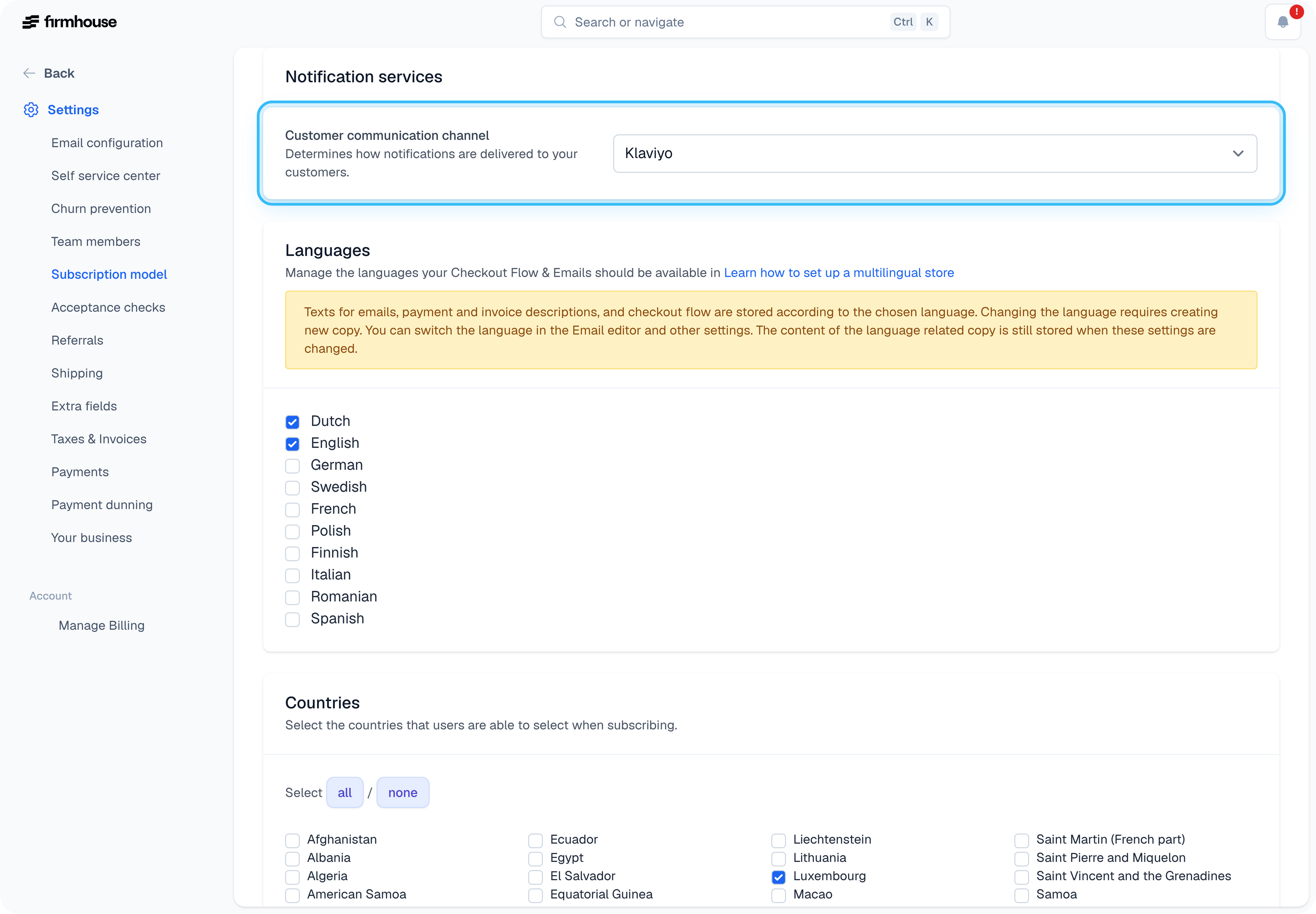Enable the French language
Screen dimensions: 1316x914
[x=292, y=510]
